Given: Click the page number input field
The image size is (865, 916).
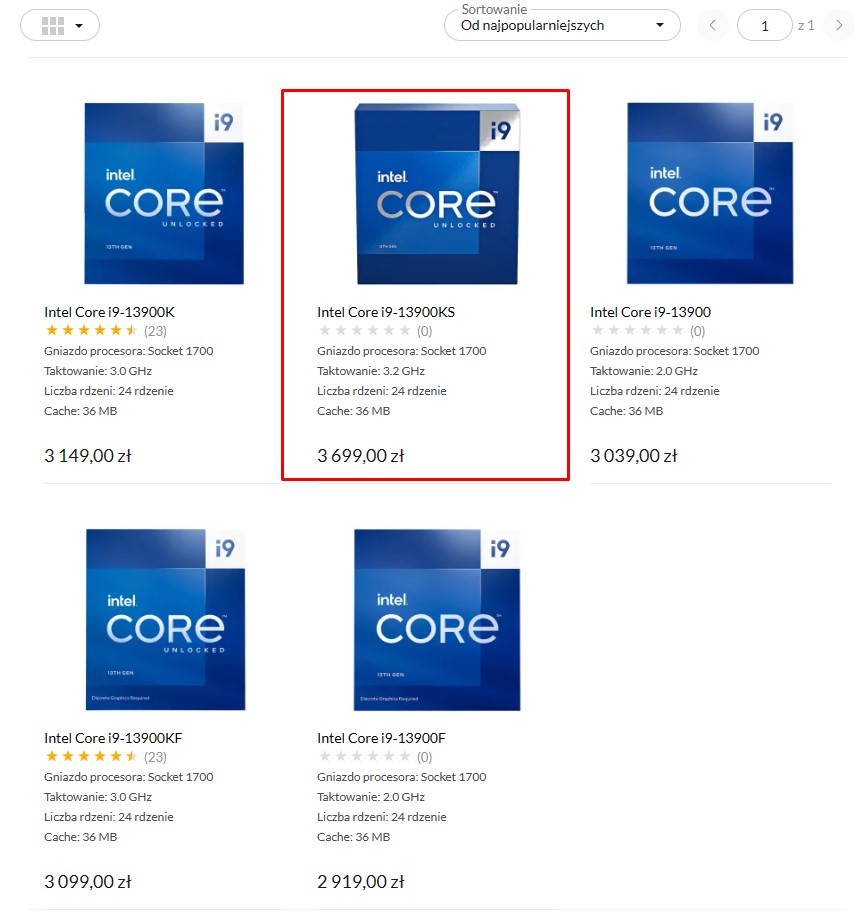Looking at the screenshot, I should (765, 25).
